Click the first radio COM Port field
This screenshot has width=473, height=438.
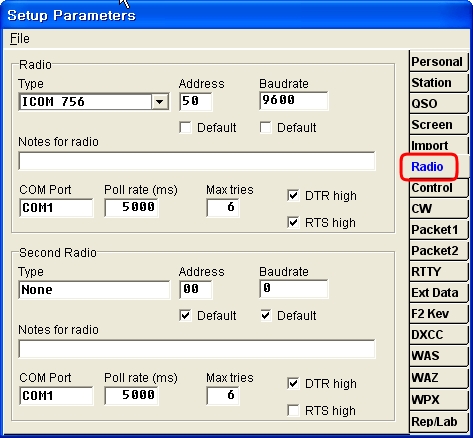coord(56,208)
